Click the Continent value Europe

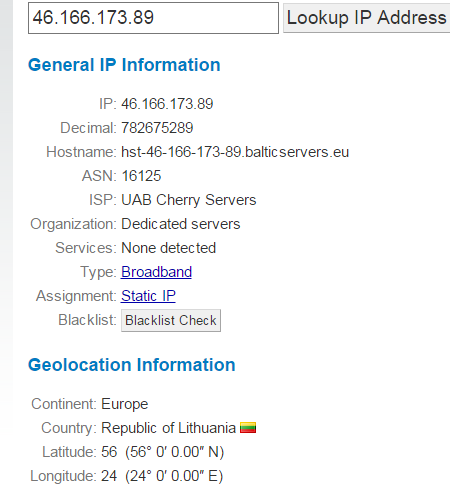click(x=125, y=404)
